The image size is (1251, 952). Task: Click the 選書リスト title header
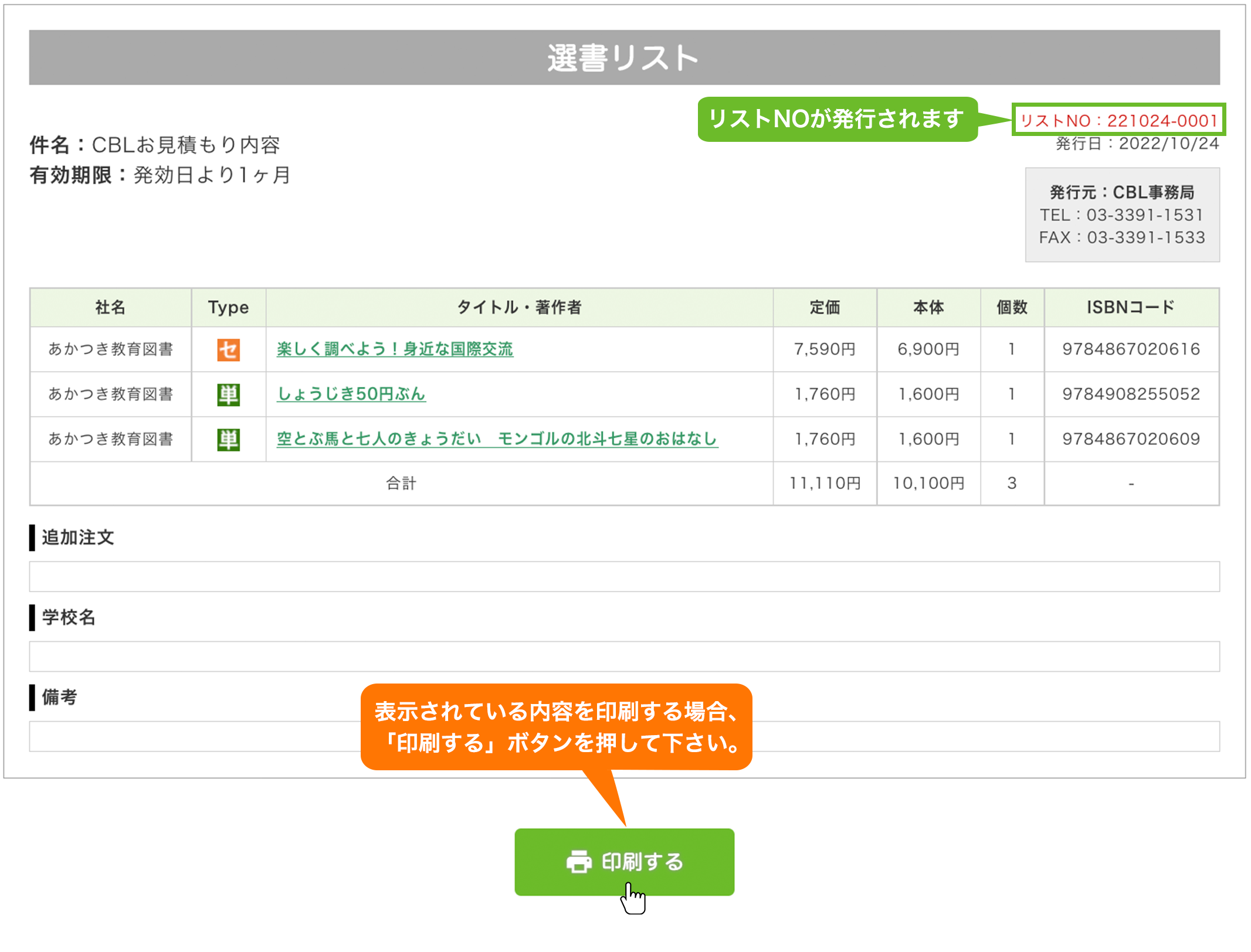624,57
